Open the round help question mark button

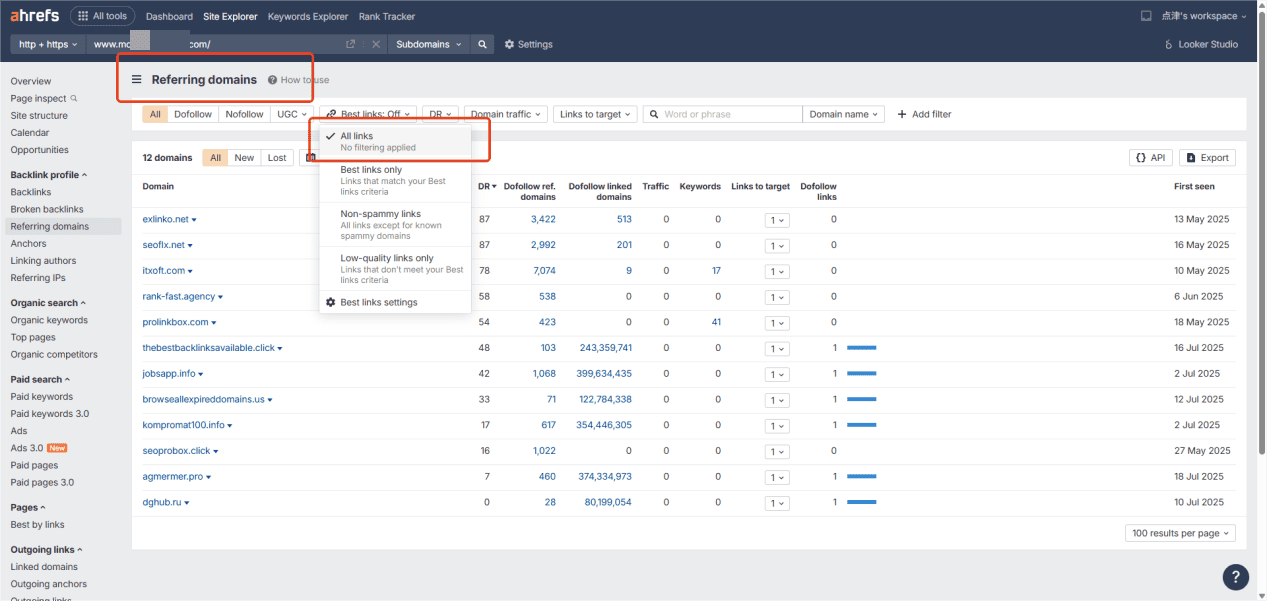coord(1236,577)
